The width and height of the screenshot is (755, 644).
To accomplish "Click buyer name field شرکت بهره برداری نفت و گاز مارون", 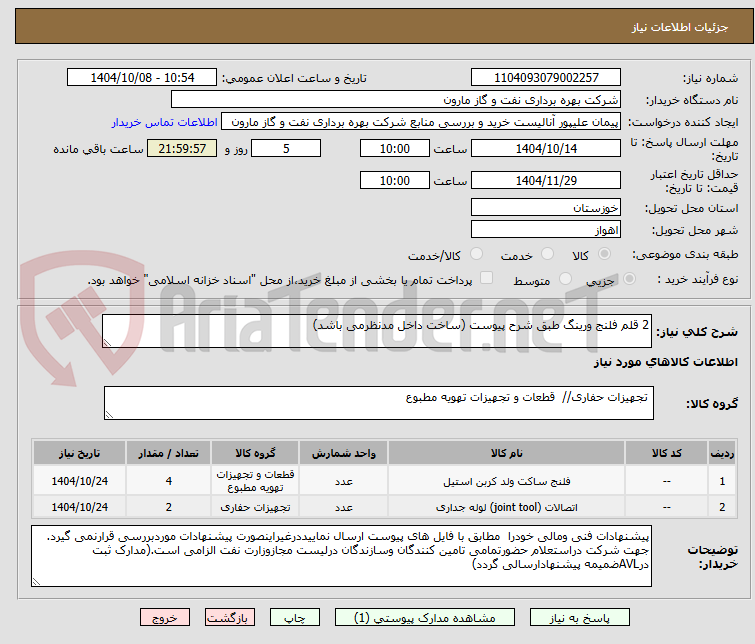I will [x=396, y=100].
